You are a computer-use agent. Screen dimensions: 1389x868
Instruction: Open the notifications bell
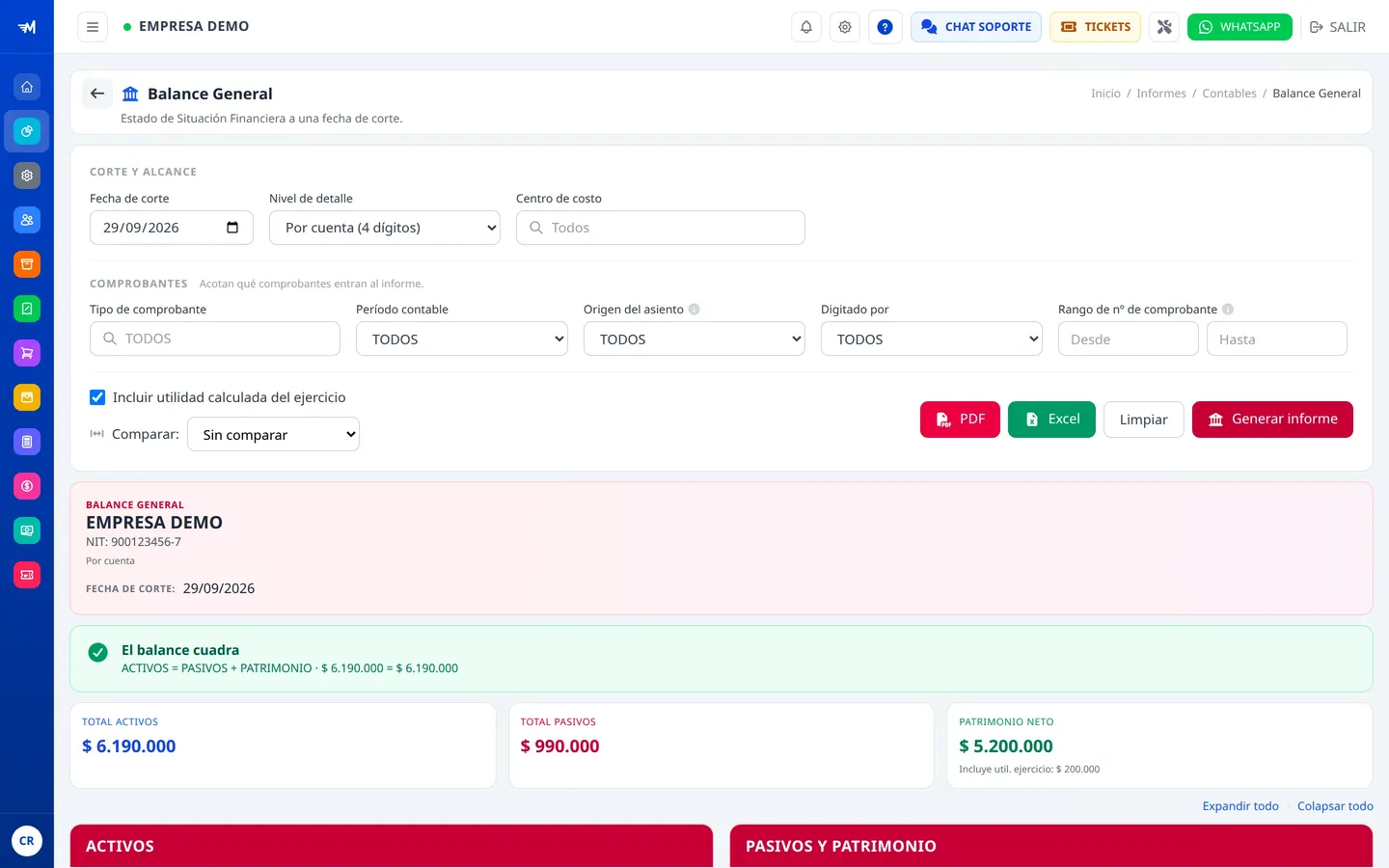point(806,27)
